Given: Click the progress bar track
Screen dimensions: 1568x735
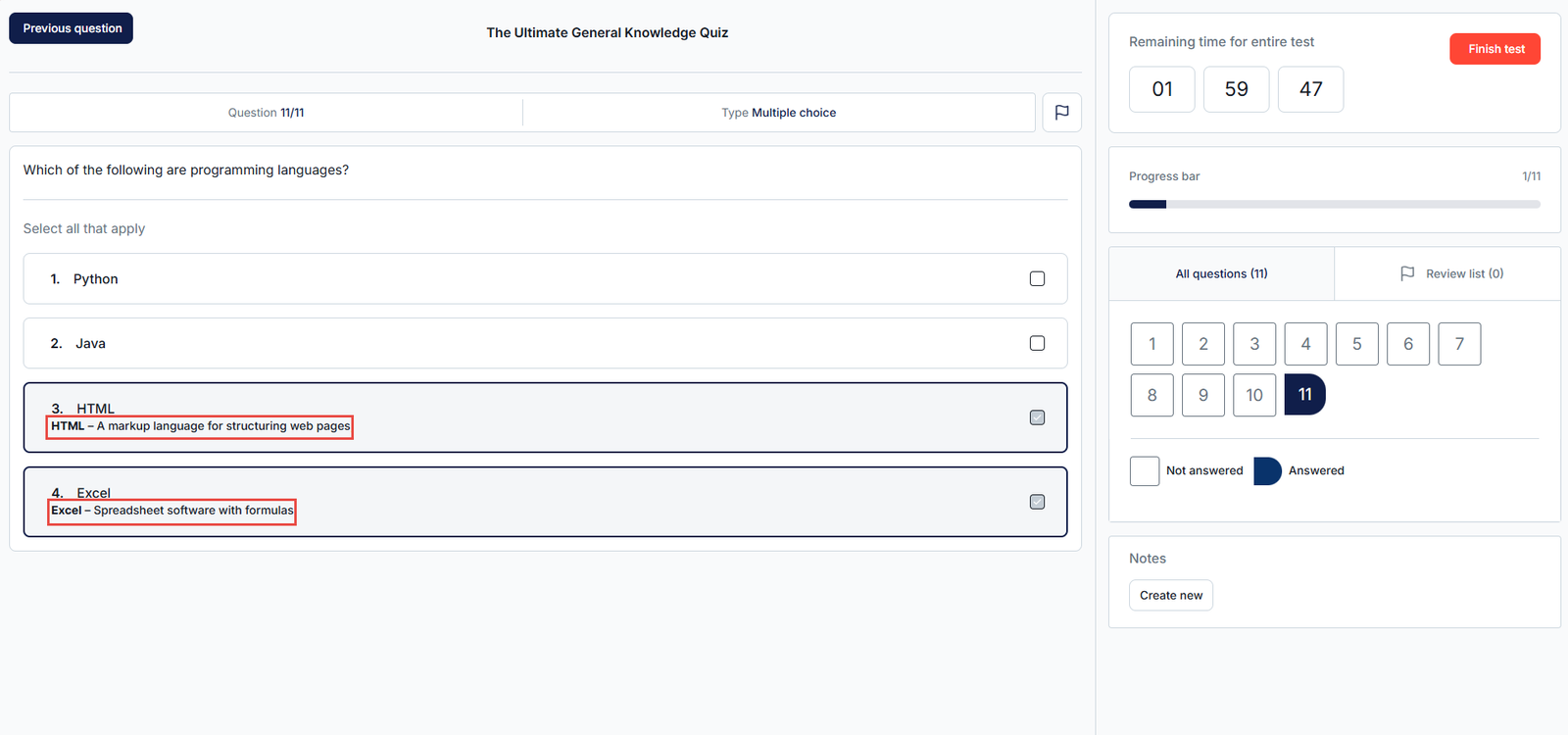Looking at the screenshot, I should tap(1334, 205).
